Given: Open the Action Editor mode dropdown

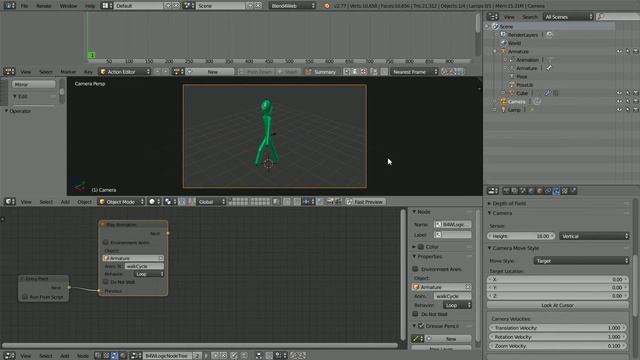Looking at the screenshot, I should point(125,72).
